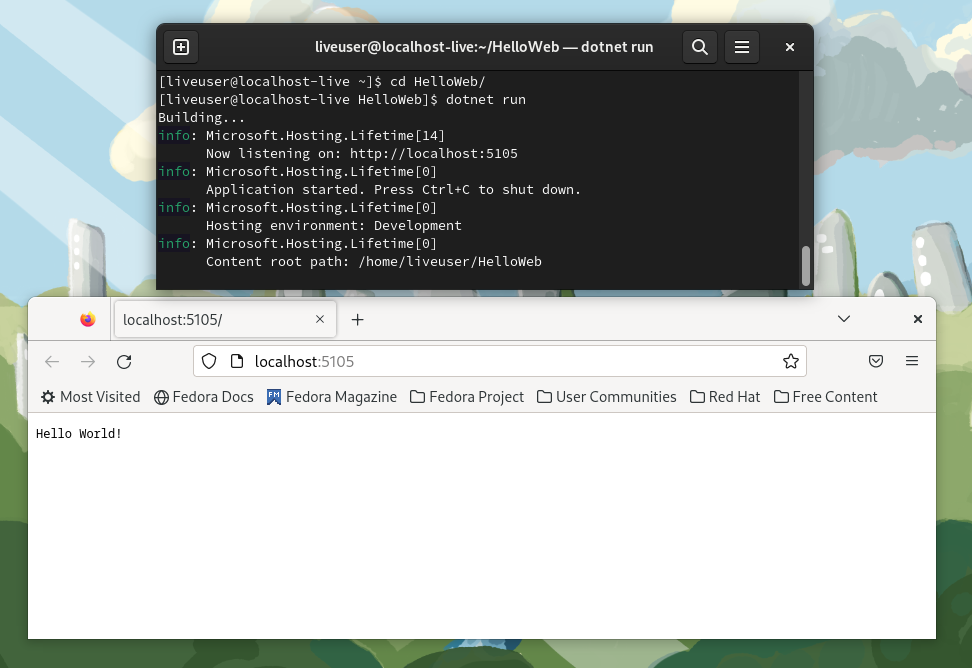Open Firefox application menu

click(x=912, y=361)
